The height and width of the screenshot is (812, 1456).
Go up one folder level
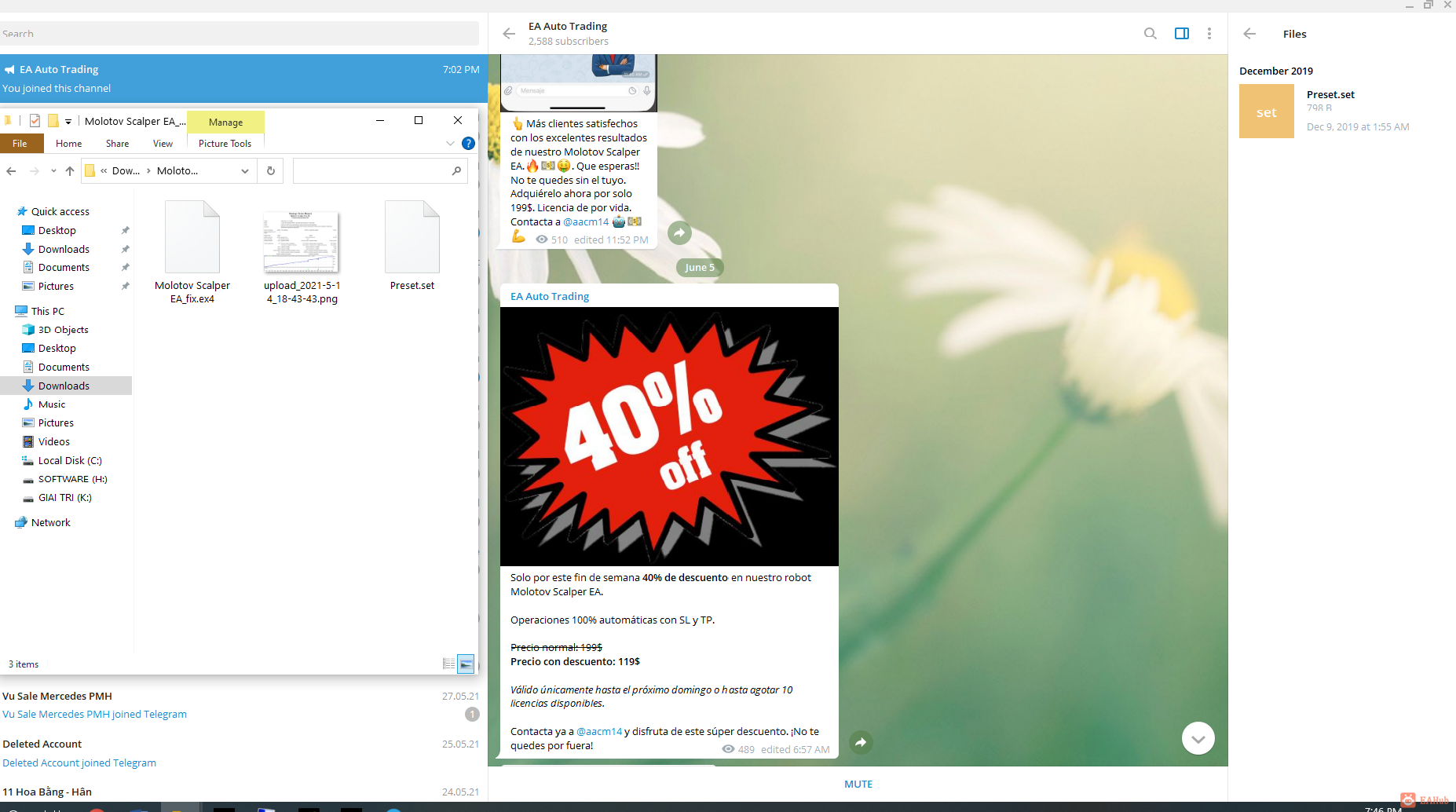pos(70,171)
